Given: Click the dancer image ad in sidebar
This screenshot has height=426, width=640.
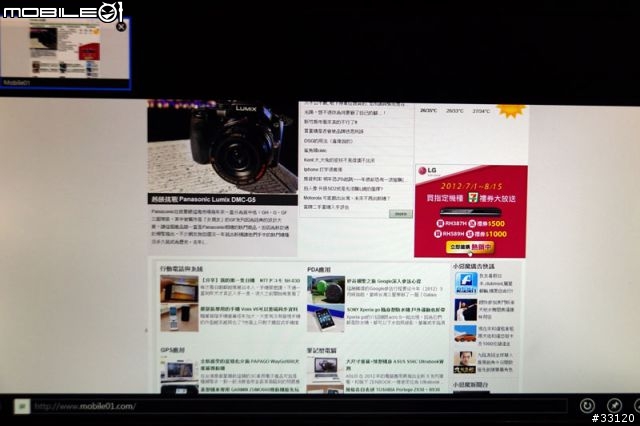Looking at the screenshot, I should [465, 310].
